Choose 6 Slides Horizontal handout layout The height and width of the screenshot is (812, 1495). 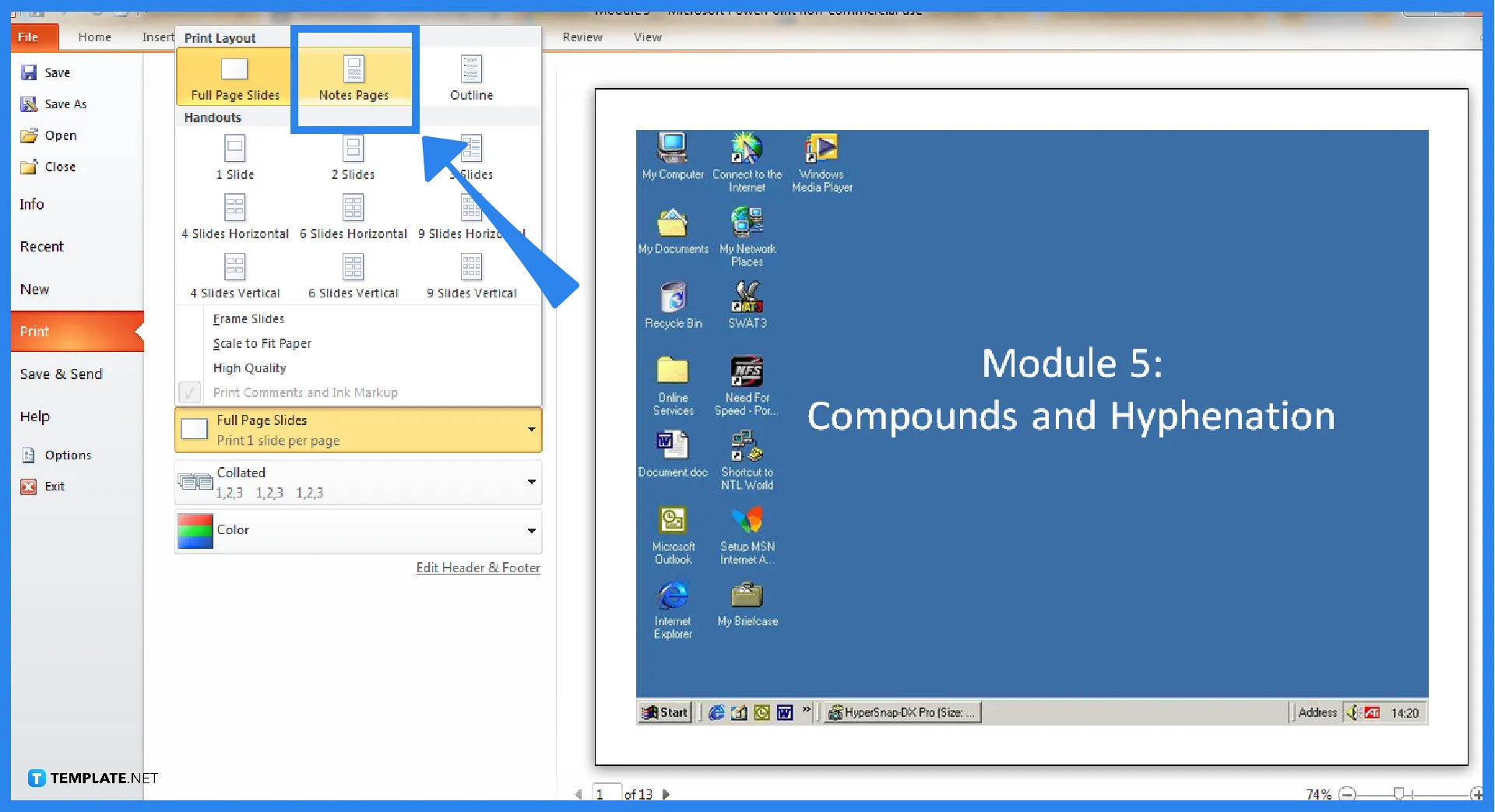tap(354, 214)
